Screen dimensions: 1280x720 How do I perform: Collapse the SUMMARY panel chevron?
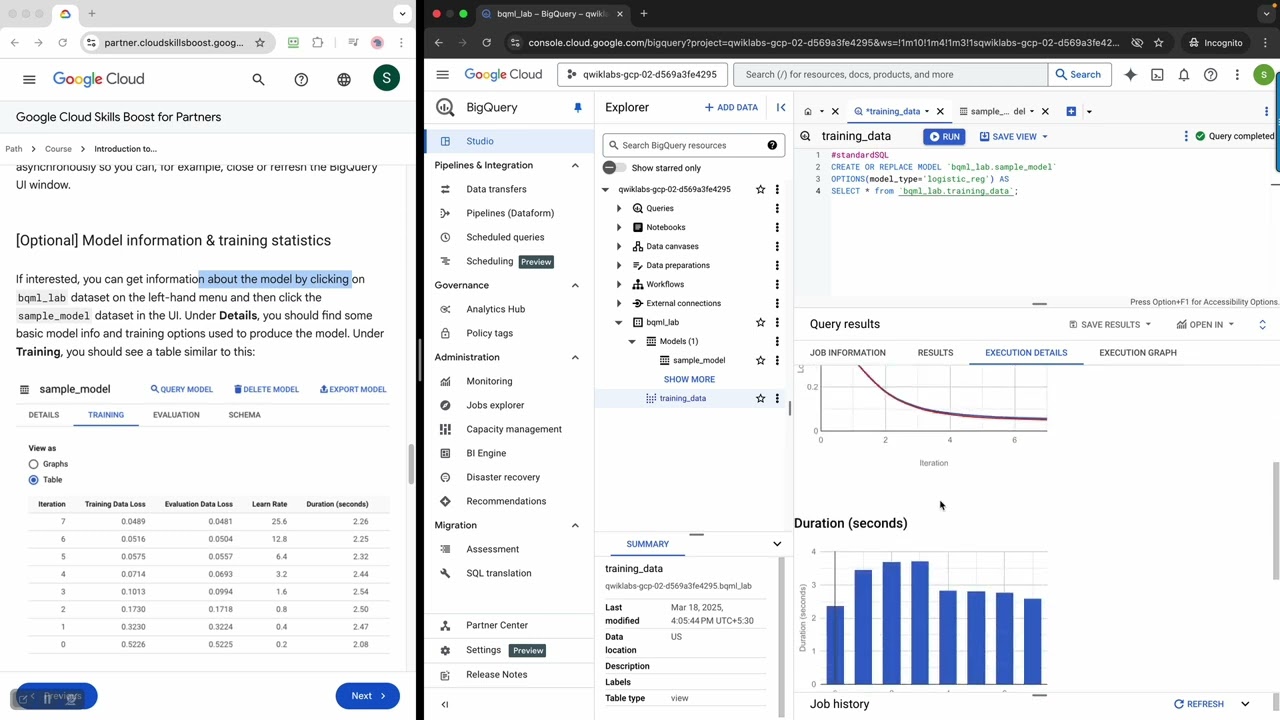pyautogui.click(x=777, y=544)
